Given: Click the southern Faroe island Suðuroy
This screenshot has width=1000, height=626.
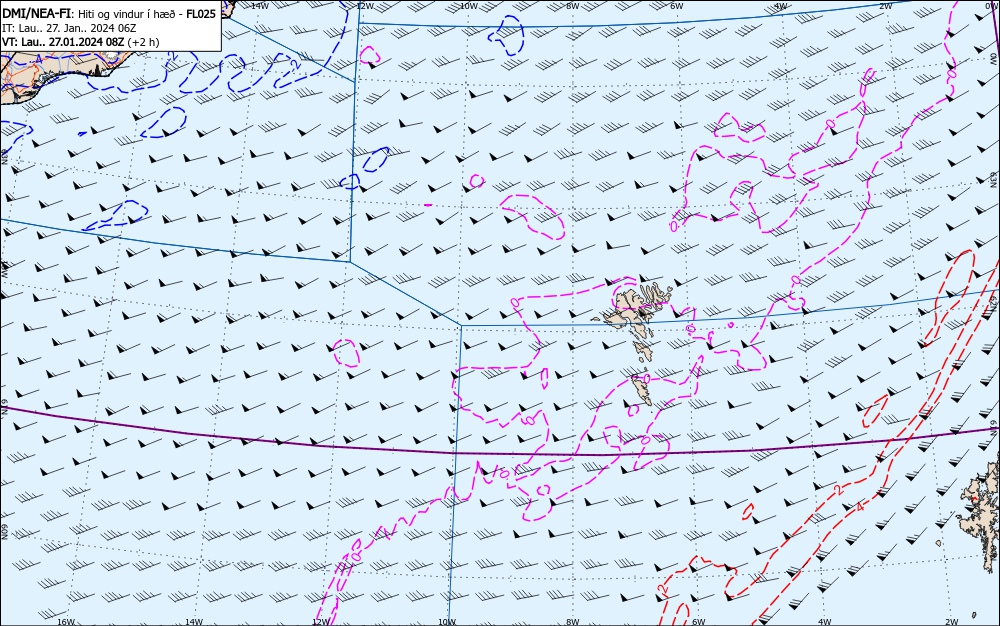Looking at the screenshot, I should click(x=642, y=389).
